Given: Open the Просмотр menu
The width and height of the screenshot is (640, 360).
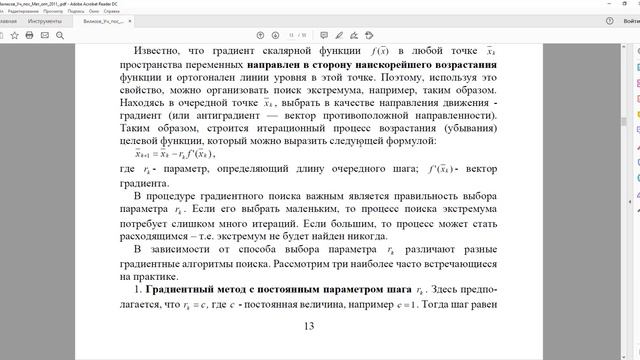Looking at the screenshot, I should click(53, 11).
